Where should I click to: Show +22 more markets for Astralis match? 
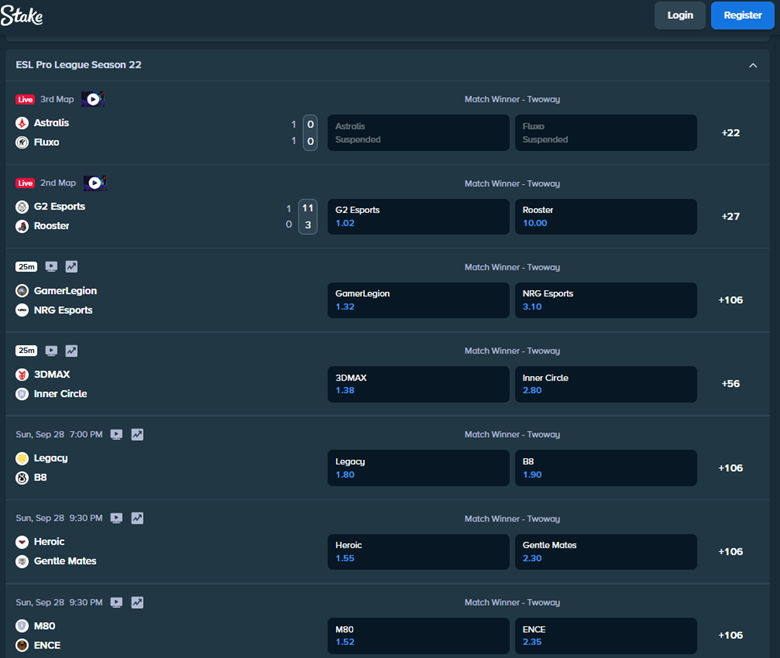coord(730,133)
